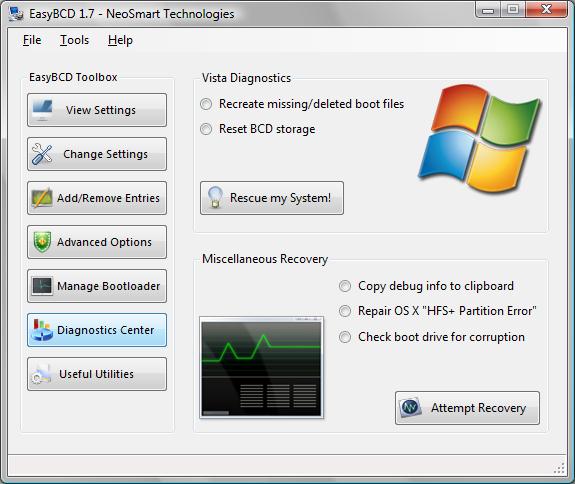Open View Settings from the toolbox
Image resolution: width=575 pixels, height=484 pixels.
(x=97, y=110)
